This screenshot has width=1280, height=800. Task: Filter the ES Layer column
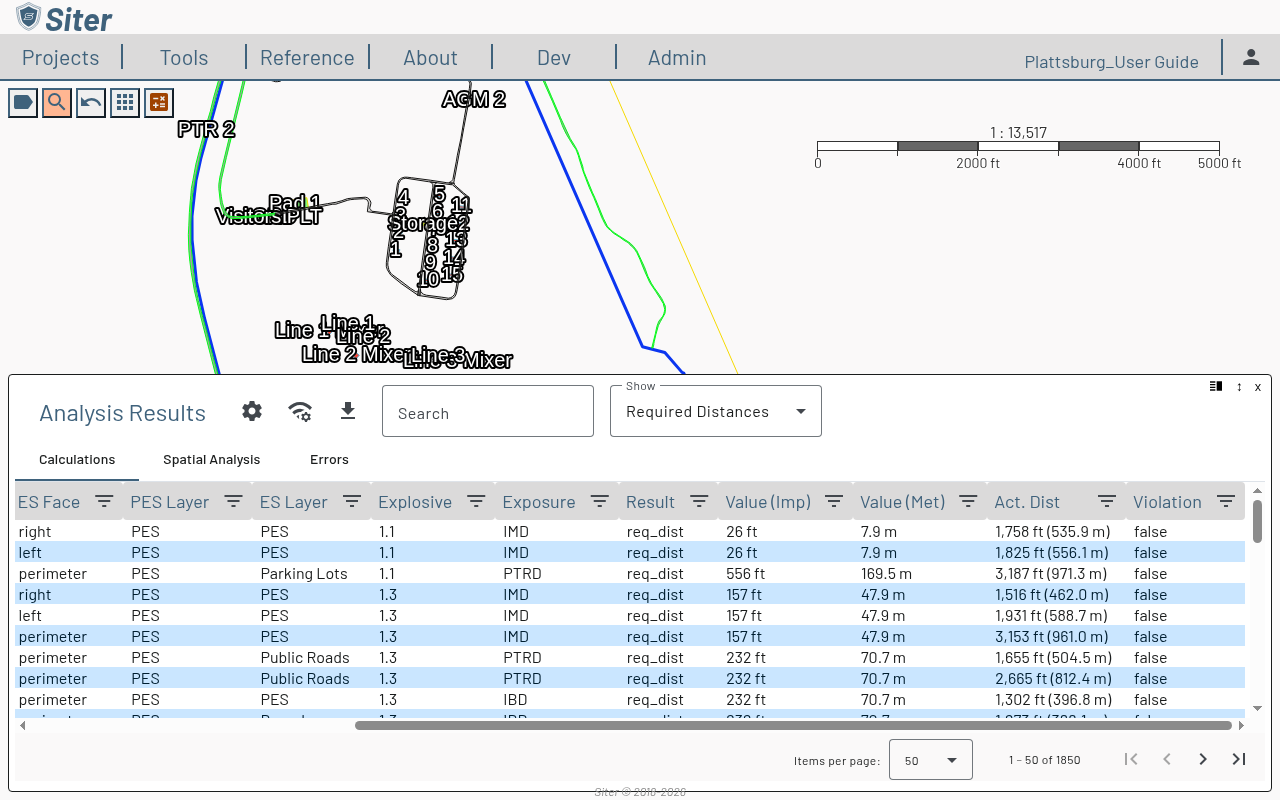[x=352, y=501]
